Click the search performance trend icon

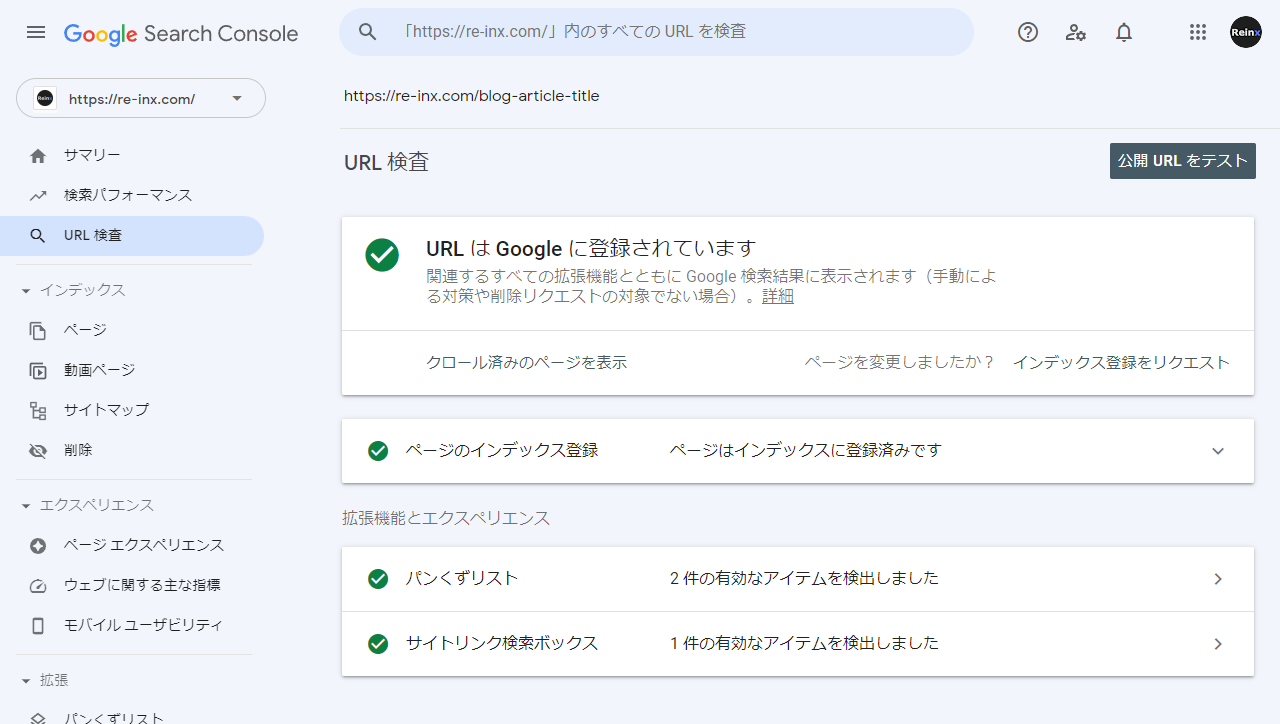point(38,195)
